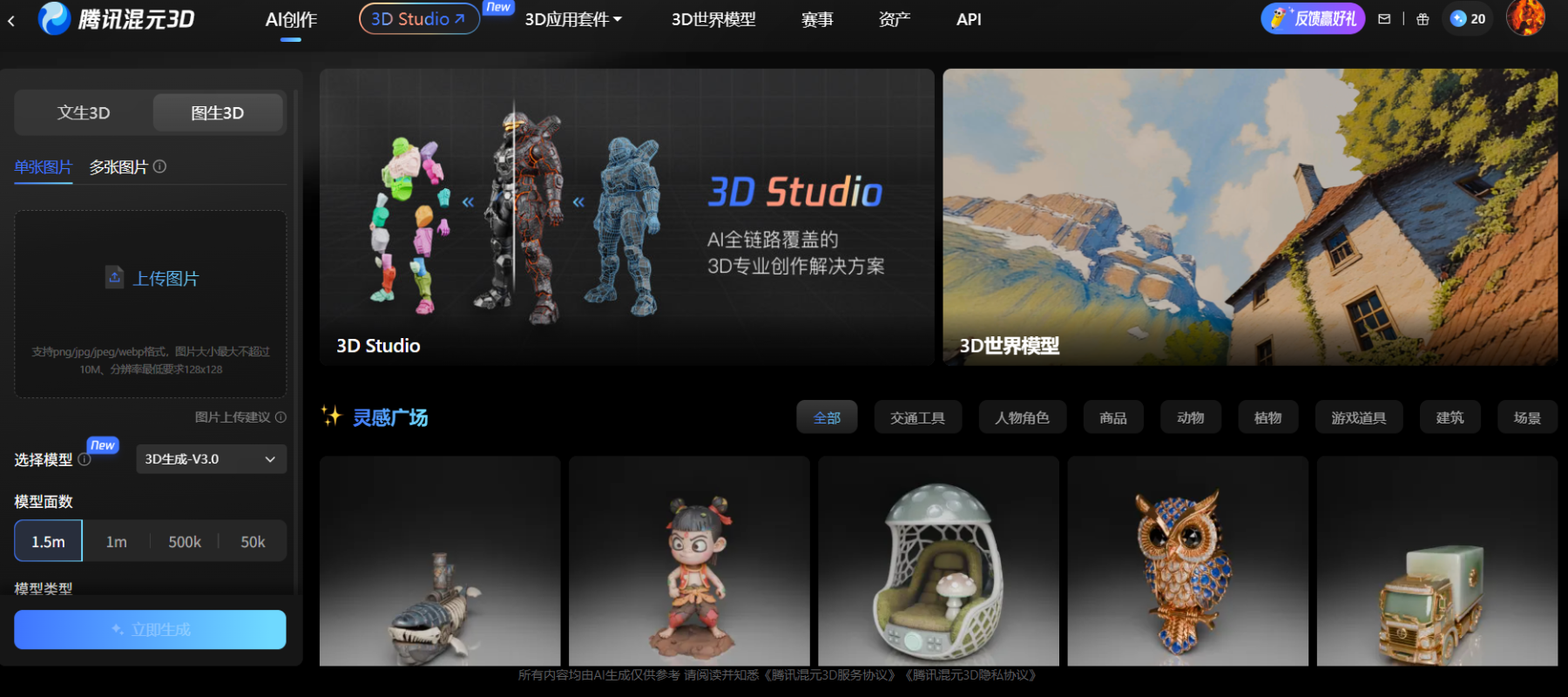Open the gift box rewards icon
Viewport: 1568px width, 697px height.
[x=1423, y=19]
